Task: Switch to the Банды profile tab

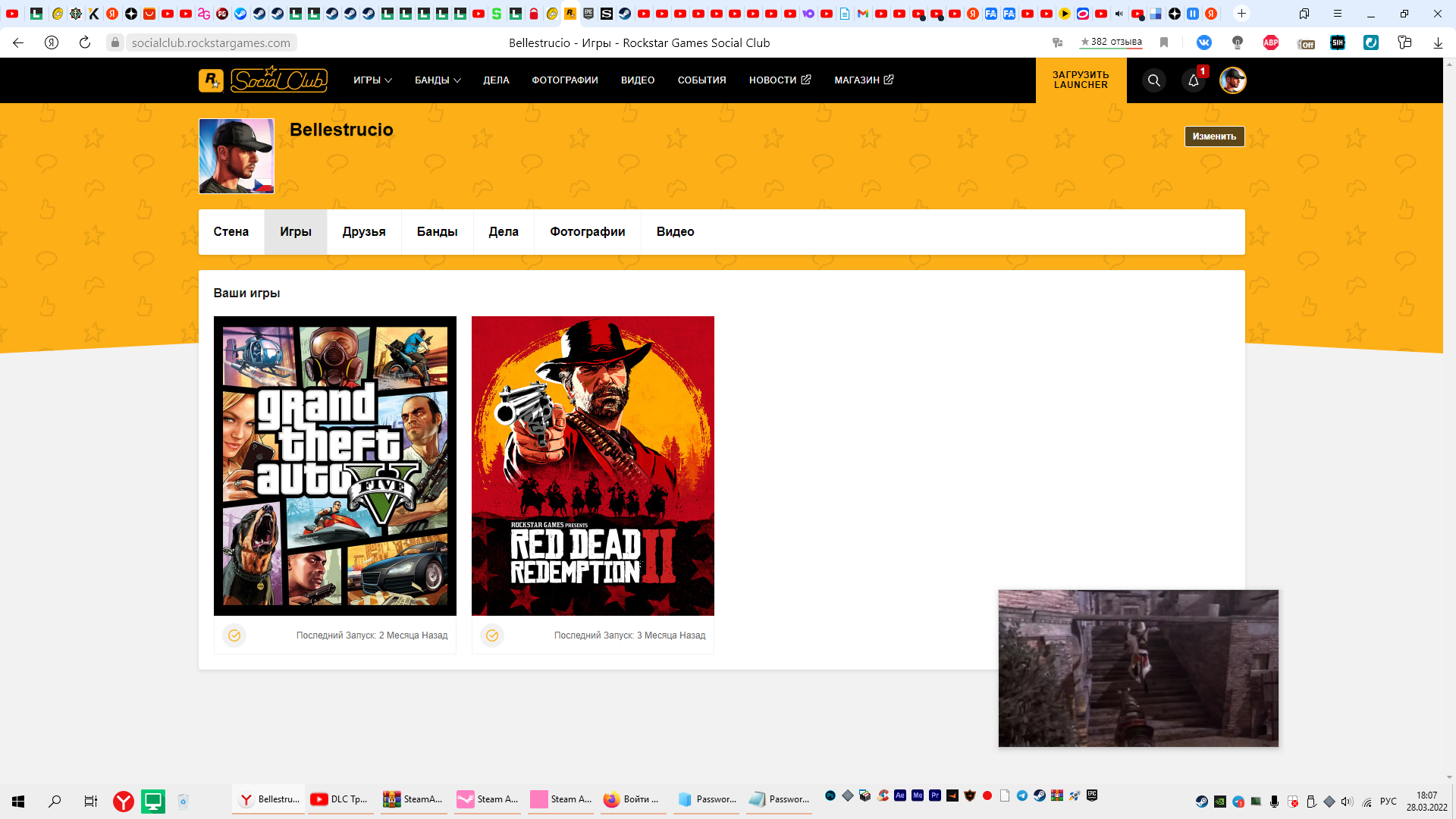Action: tap(438, 232)
